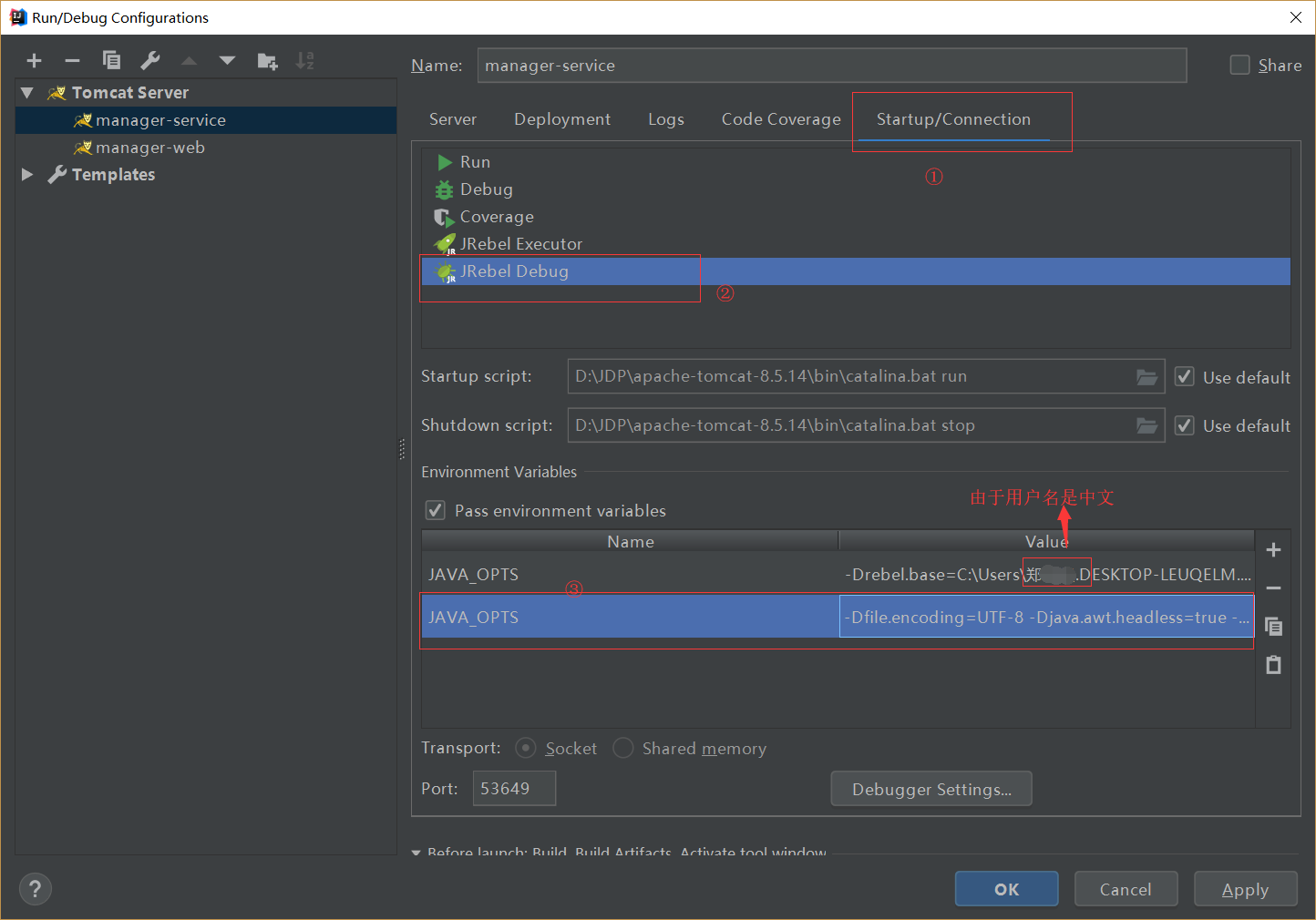Browse for Shutdown script file
This screenshot has height=920, width=1316.
point(1146,425)
